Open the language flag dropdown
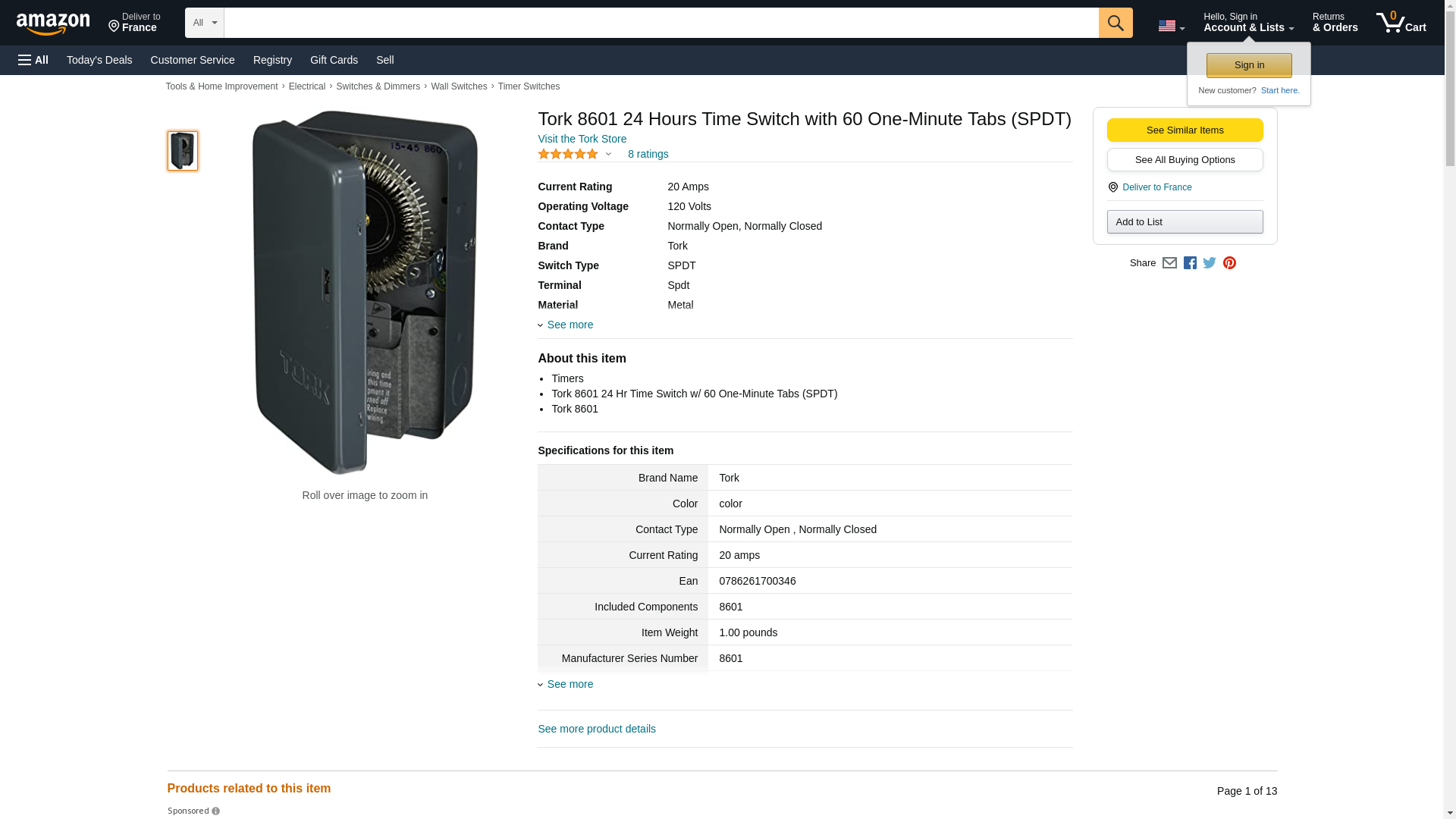The image size is (1456, 819). tap(1171, 26)
